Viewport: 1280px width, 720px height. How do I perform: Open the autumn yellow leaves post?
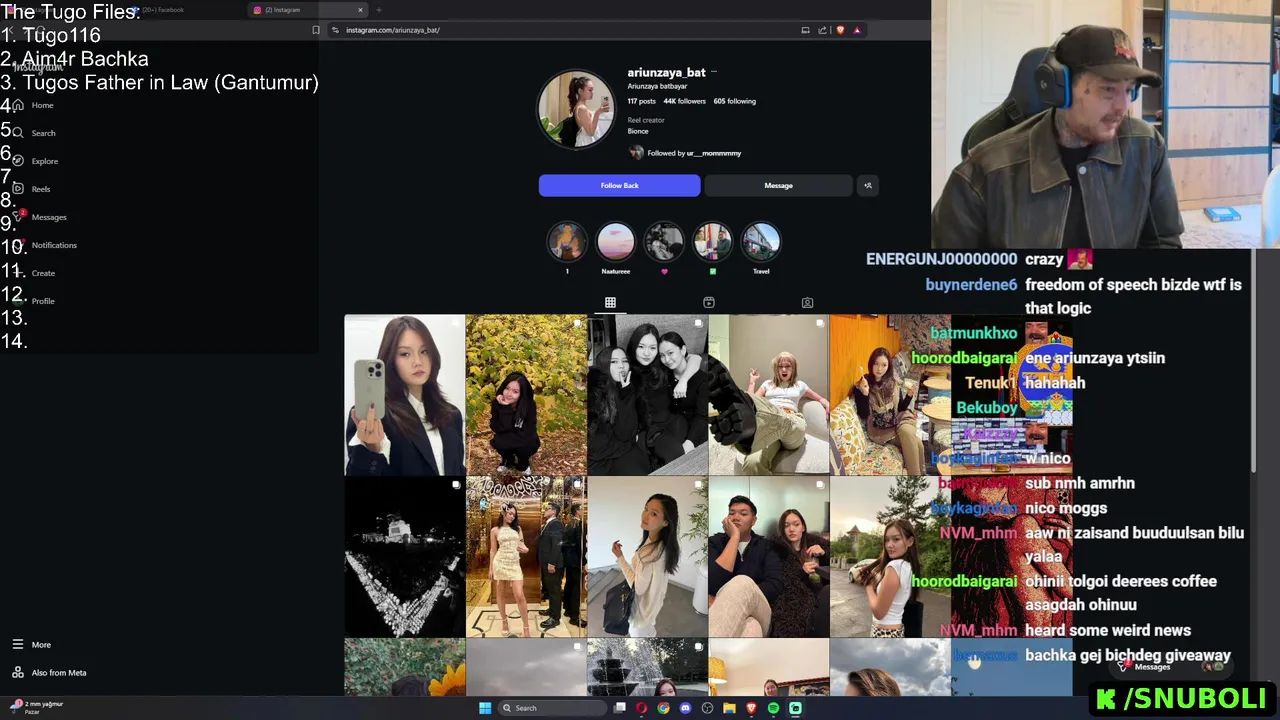526,395
